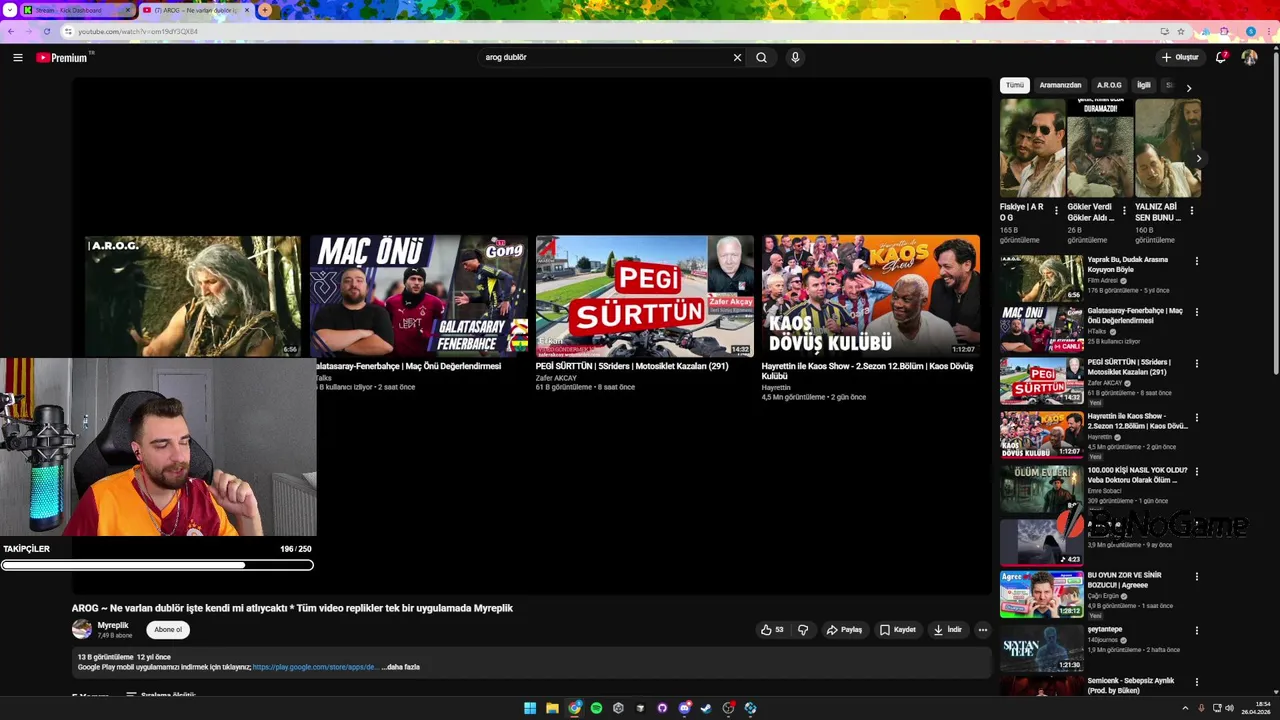This screenshot has width=1280, height=720.
Task: Select the A.R.O.G filter chip
Action: click(1109, 85)
